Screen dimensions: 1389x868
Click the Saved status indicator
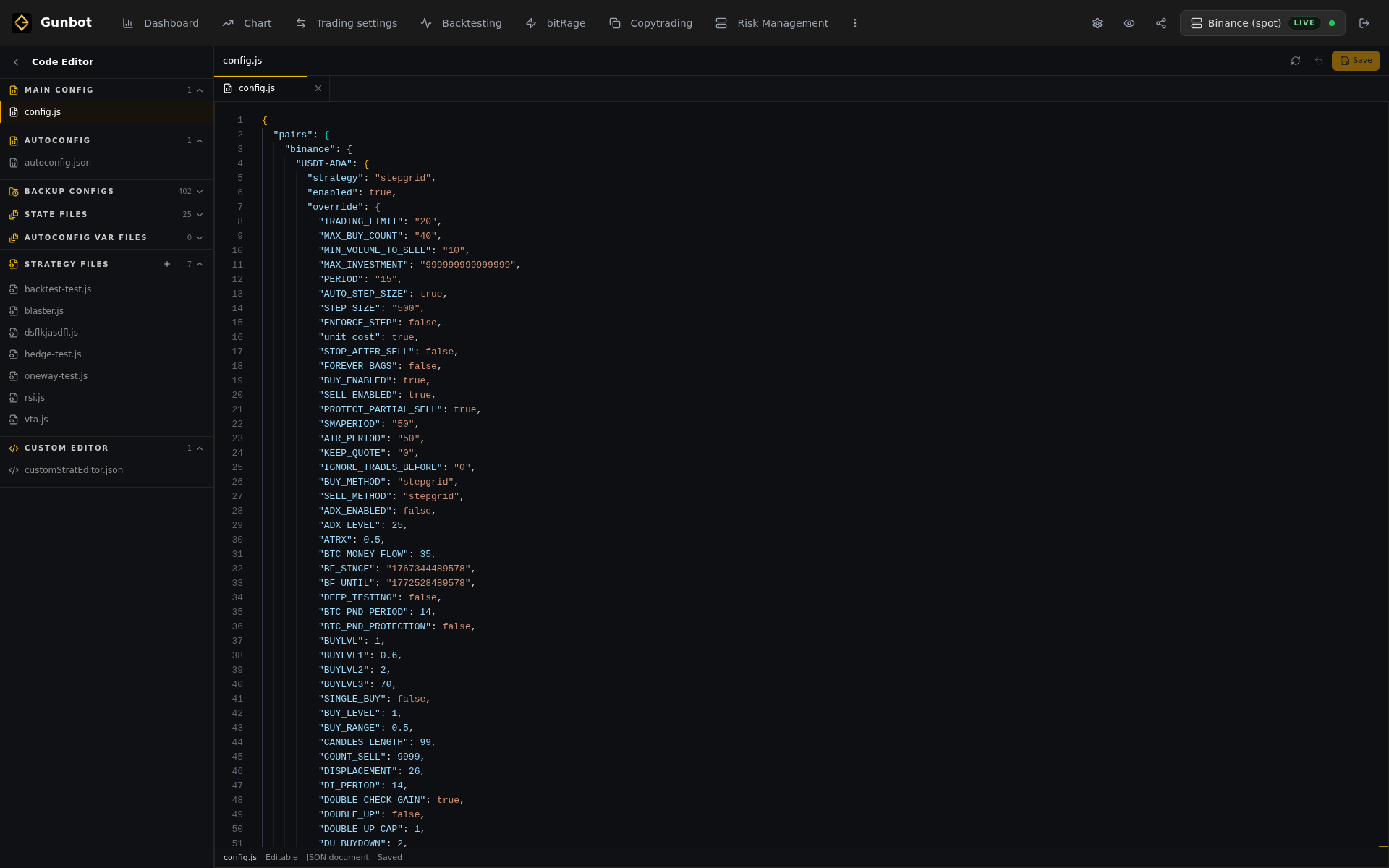pyautogui.click(x=389, y=858)
